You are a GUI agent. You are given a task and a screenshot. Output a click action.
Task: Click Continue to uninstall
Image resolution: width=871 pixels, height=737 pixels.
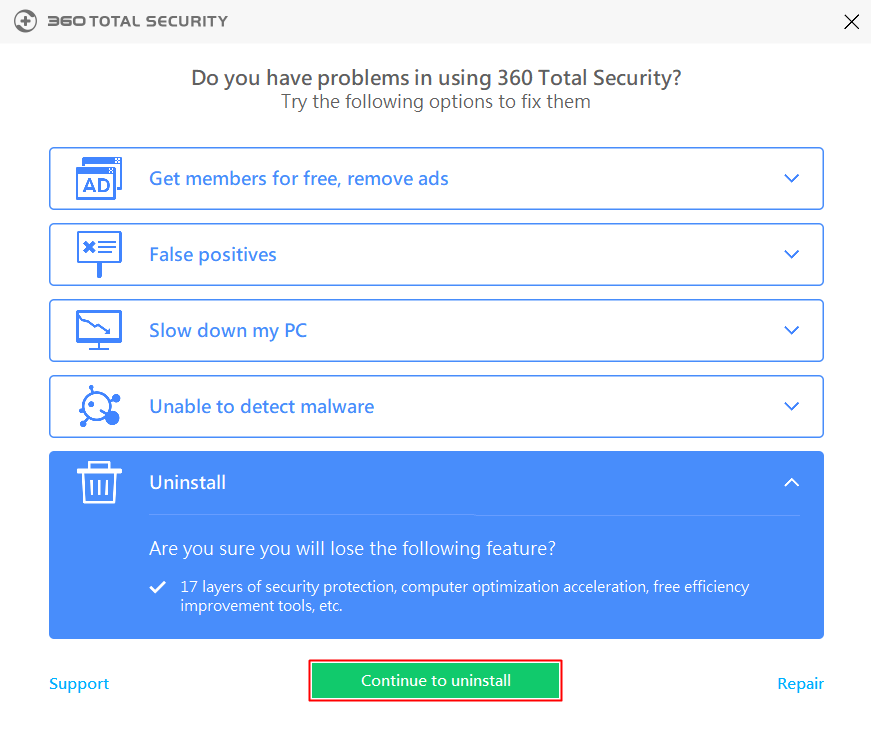[x=435, y=680]
